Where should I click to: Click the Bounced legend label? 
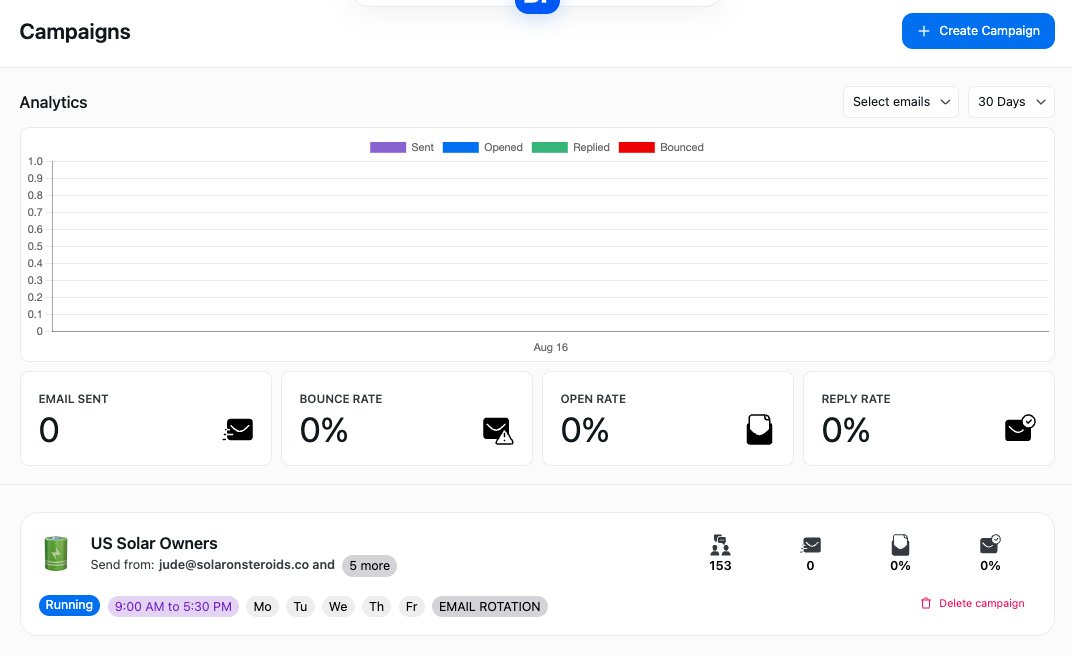click(x=682, y=147)
